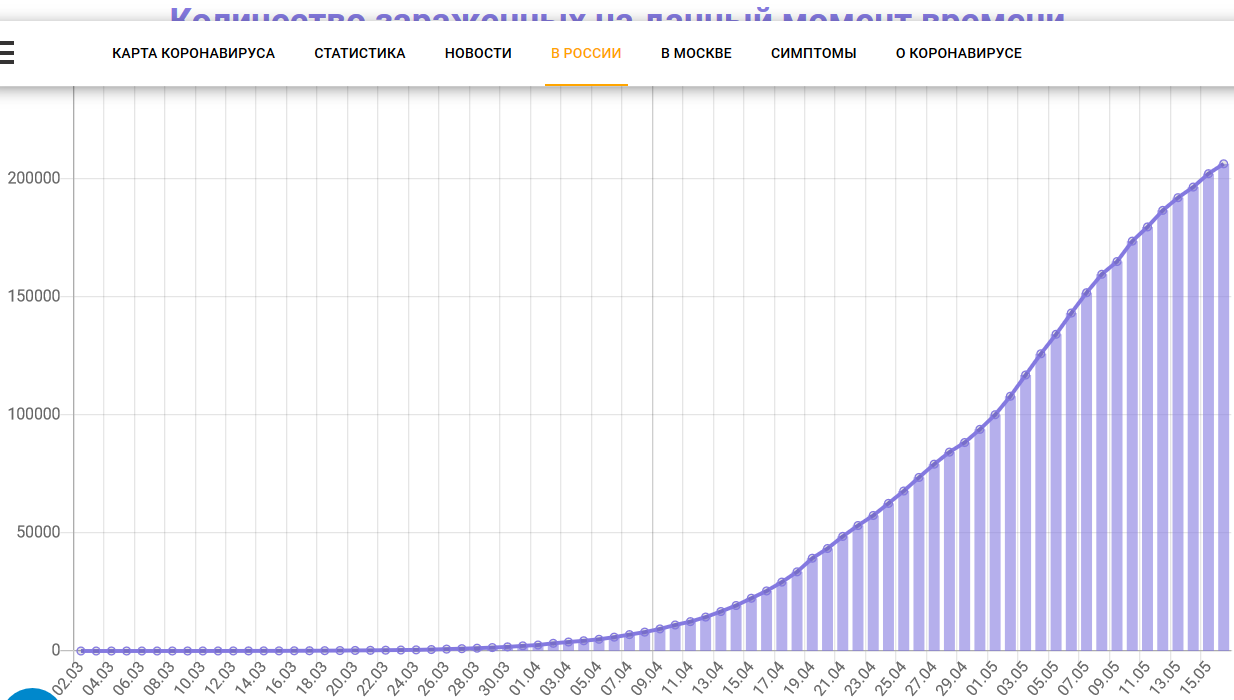
Task: Click the 09.04 date label
Action: [x=646, y=677]
